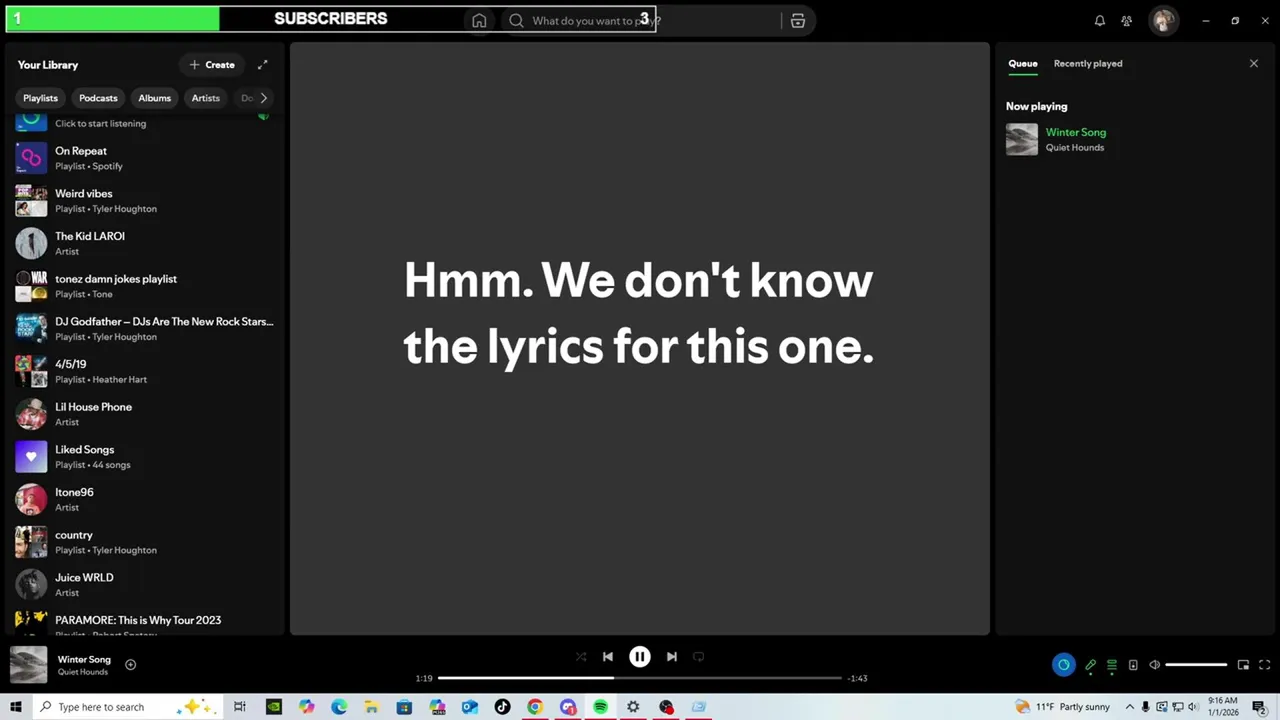Filter library by Playlists
1280x720 pixels.
coord(41,98)
